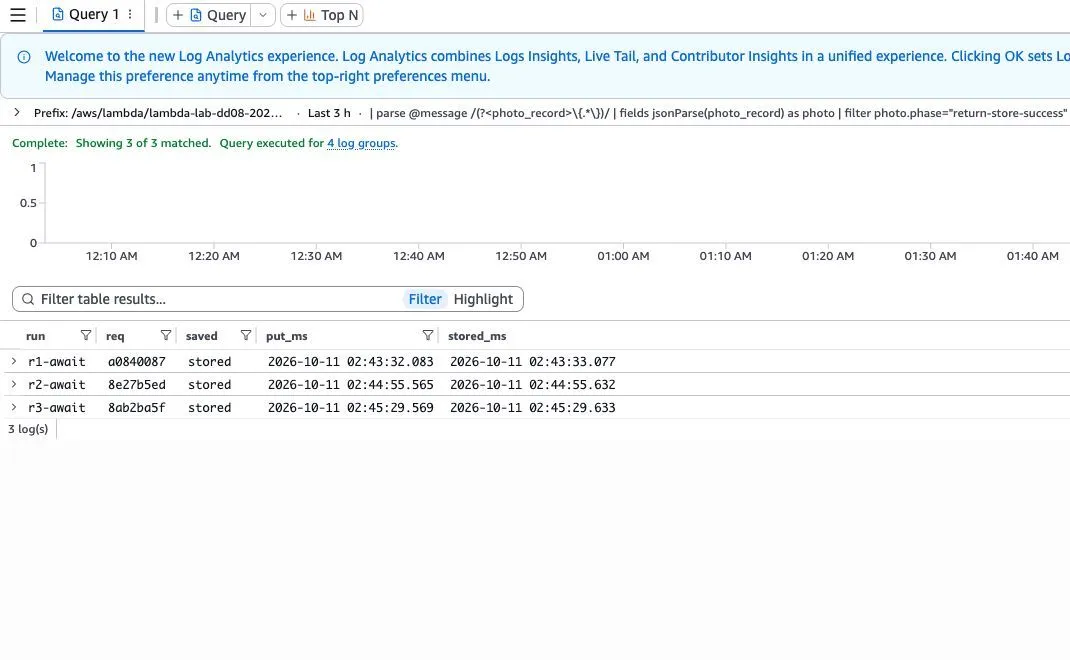Click stored_ms value 02:45:29.633
This screenshot has width=1070, height=660.
point(532,408)
